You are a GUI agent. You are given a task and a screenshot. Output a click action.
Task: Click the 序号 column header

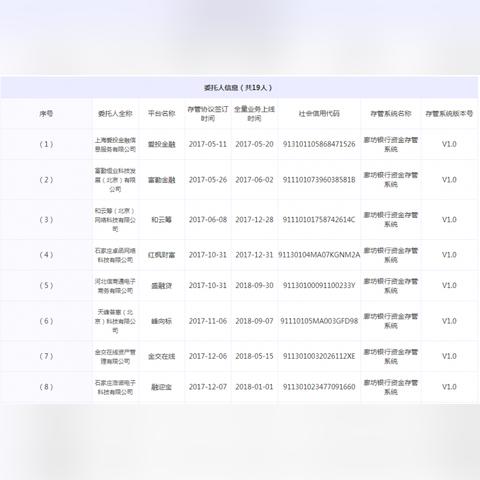(x=46, y=114)
